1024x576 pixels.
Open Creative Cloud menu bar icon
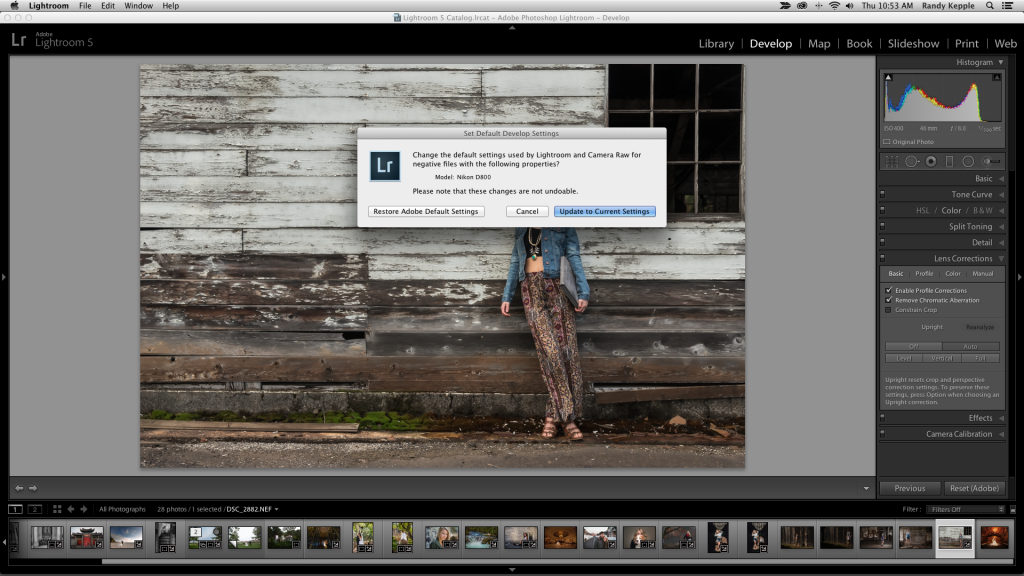(802, 6)
